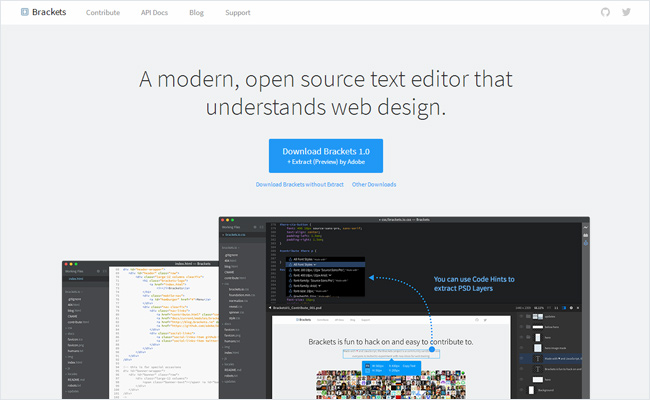Toggle eye of highlighted 'Made with' text layer
The width and height of the screenshot is (650, 400).
[x=521, y=359]
